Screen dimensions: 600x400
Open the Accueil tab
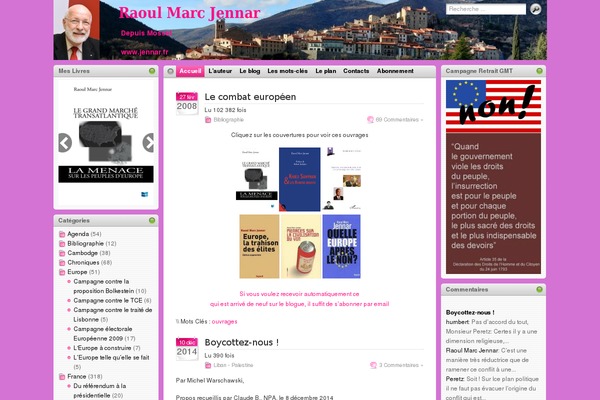[190, 71]
